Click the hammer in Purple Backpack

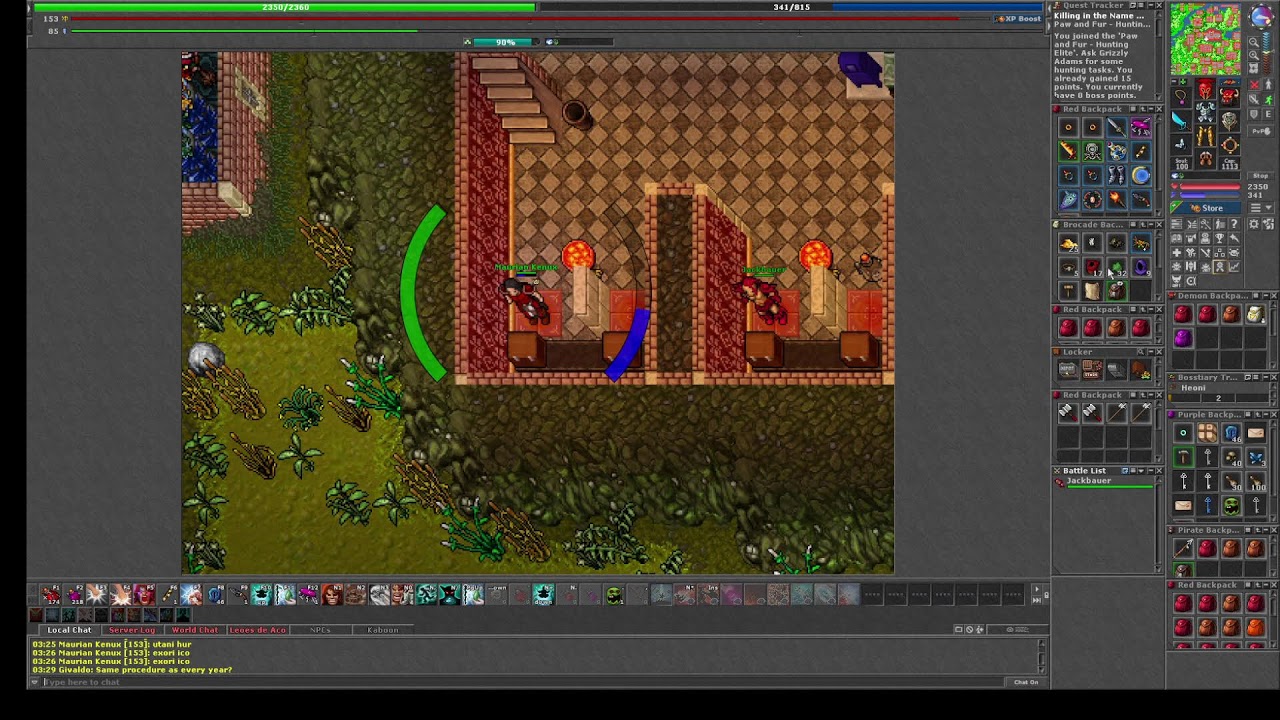[1183, 457]
